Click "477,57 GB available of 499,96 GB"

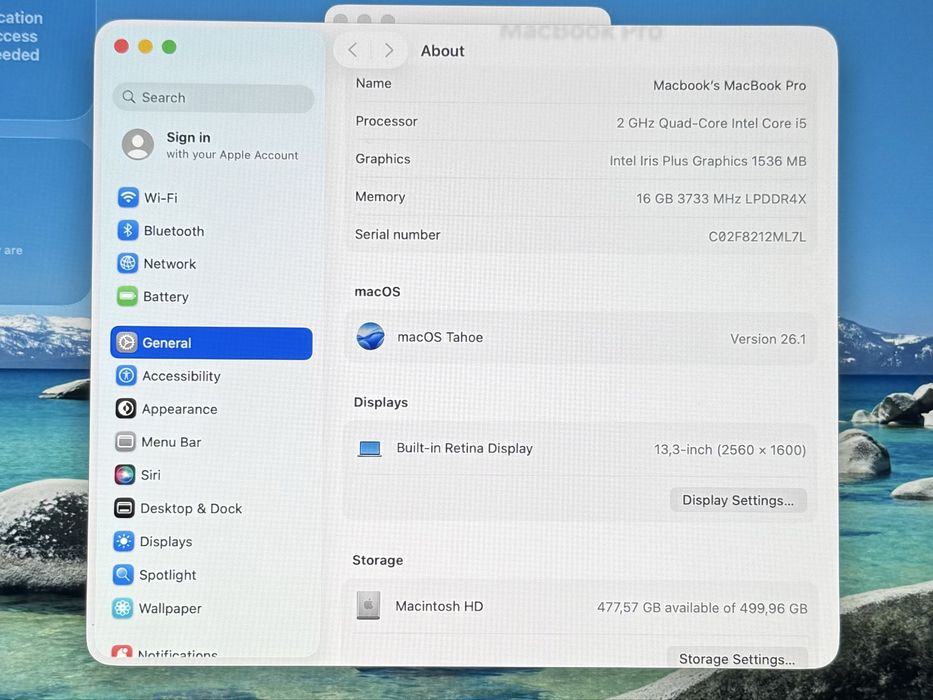702,608
